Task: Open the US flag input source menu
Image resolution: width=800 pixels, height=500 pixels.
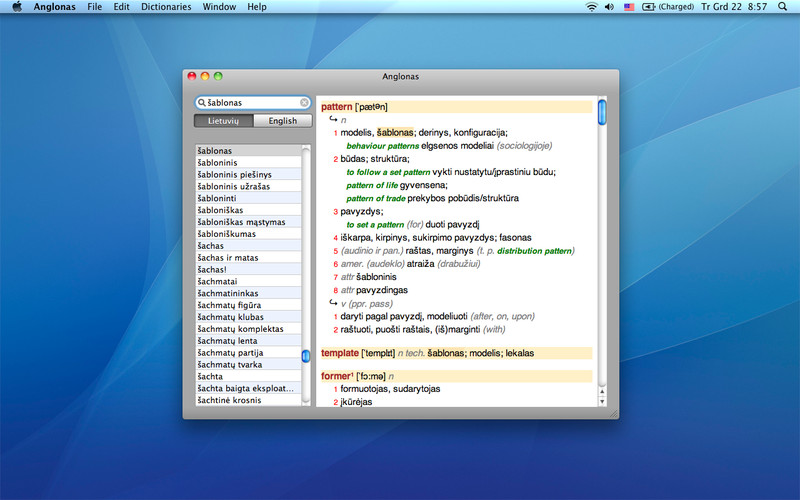Action: (629, 7)
